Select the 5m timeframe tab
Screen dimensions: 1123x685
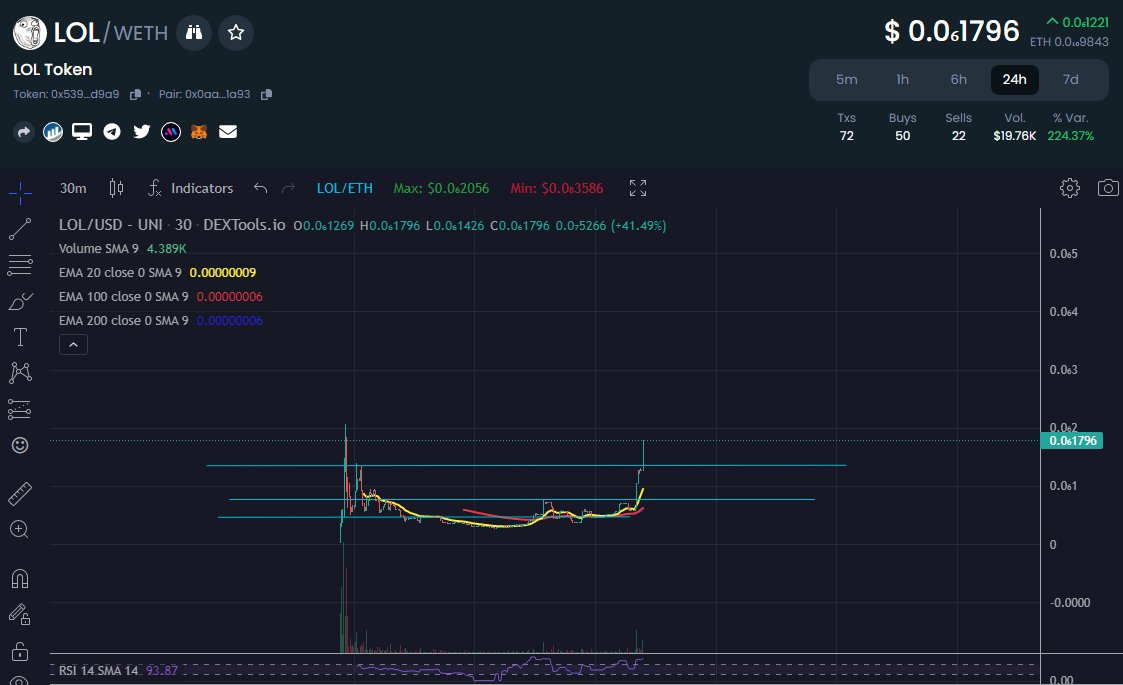847,80
